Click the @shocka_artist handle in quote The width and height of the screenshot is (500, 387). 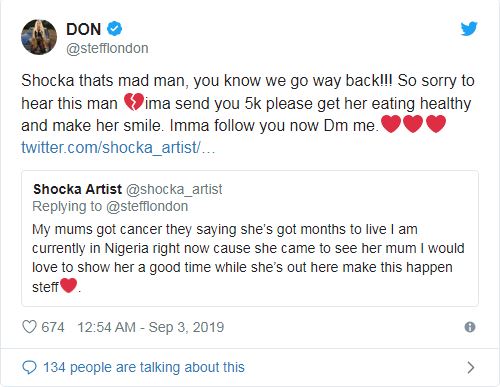coord(174,189)
